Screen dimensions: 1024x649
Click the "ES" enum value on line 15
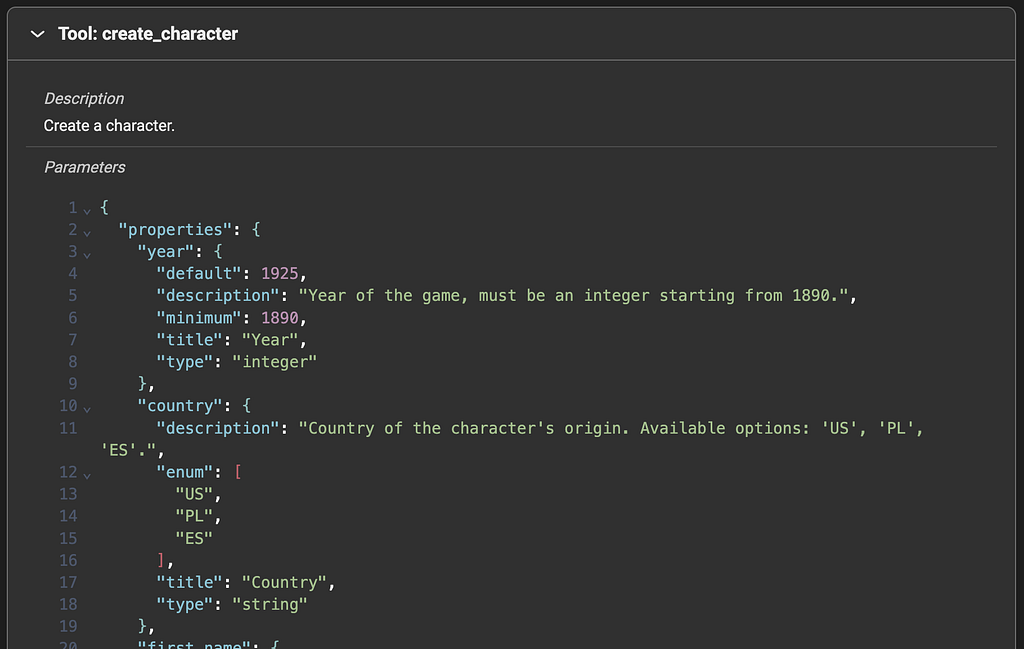pos(194,539)
